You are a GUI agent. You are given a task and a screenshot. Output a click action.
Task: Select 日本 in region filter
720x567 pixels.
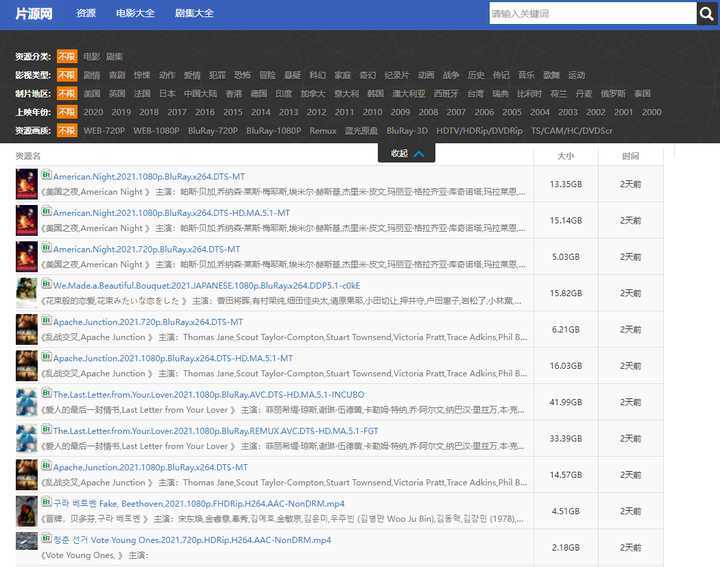pos(167,94)
